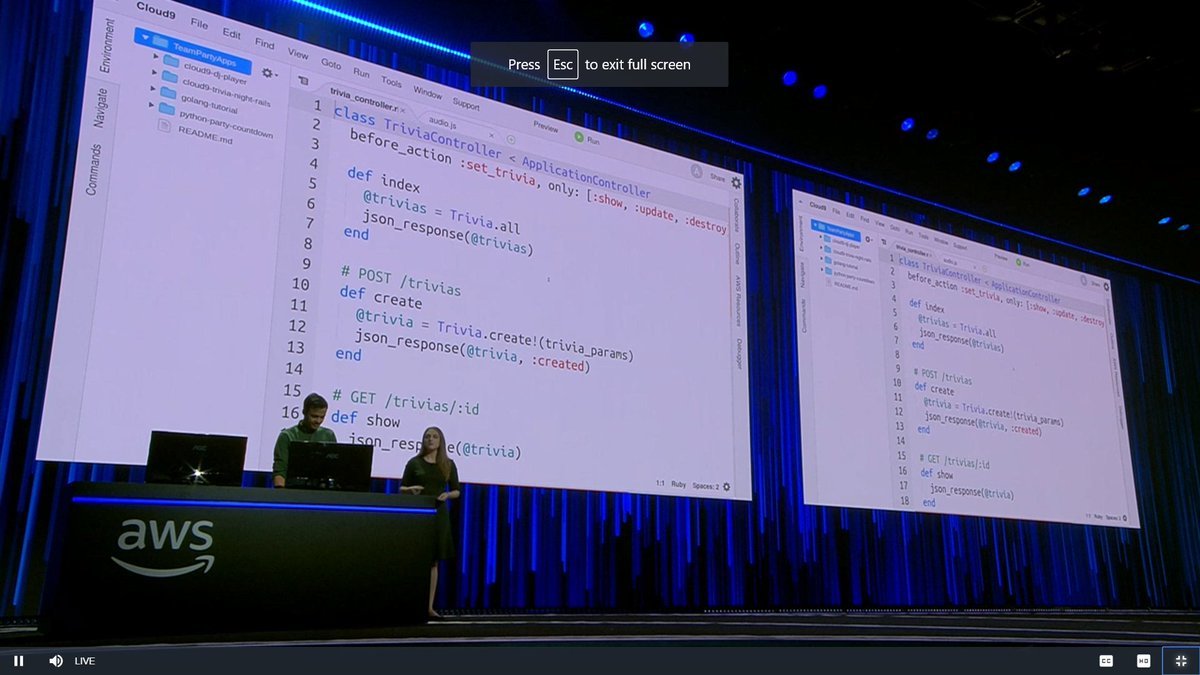Switch to trivia_controller.rb tab on large screen
The image size is (1200, 675).
point(364,99)
